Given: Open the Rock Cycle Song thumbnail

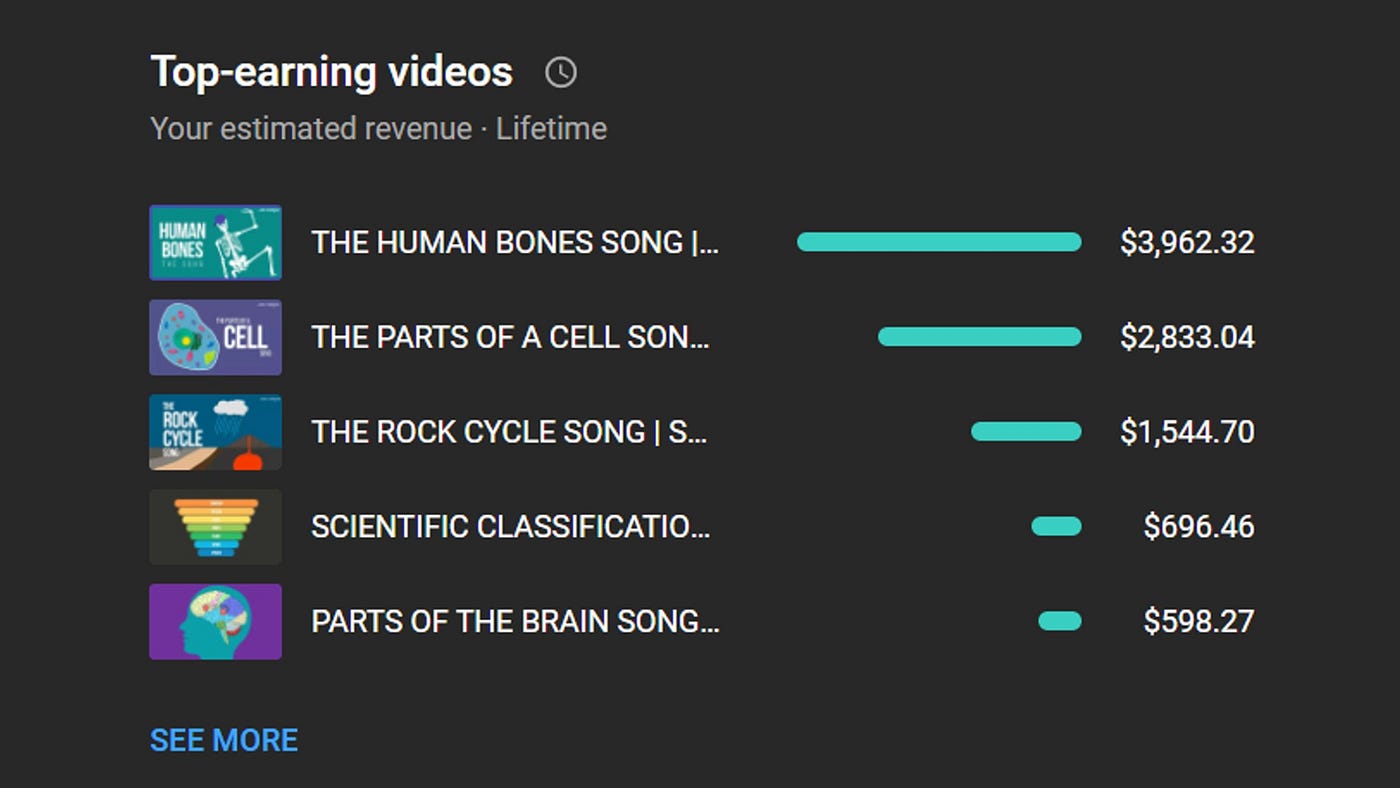Looking at the screenshot, I should (x=216, y=432).
